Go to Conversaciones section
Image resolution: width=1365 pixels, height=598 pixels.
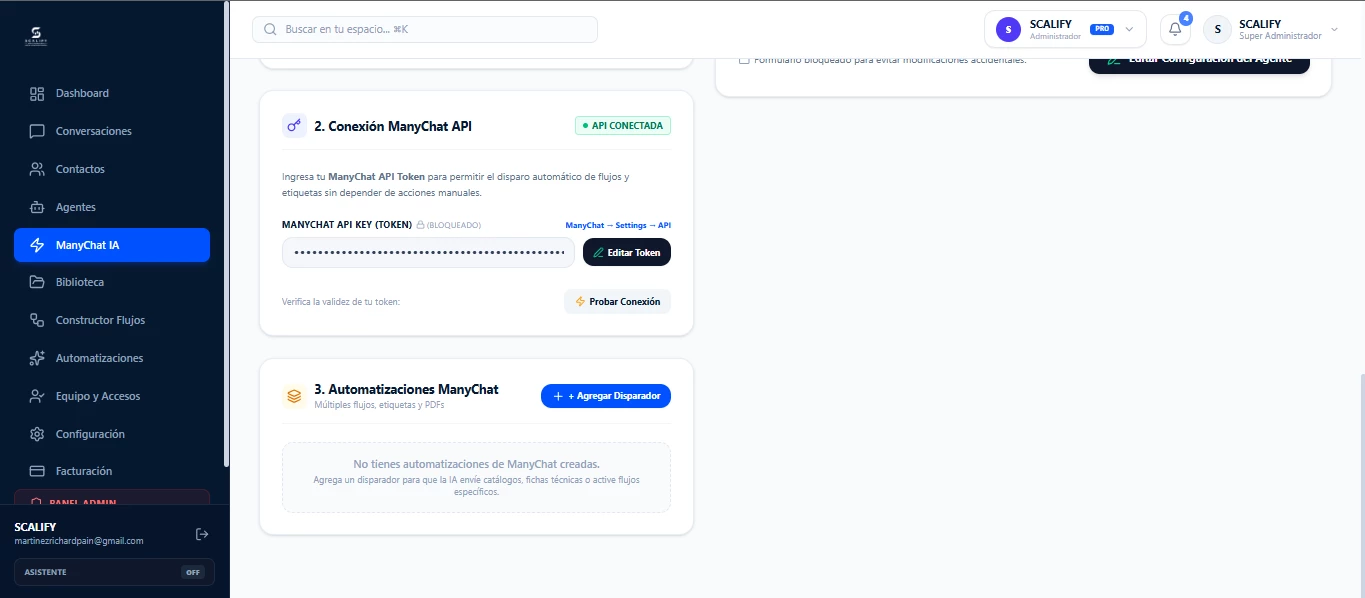112,132
